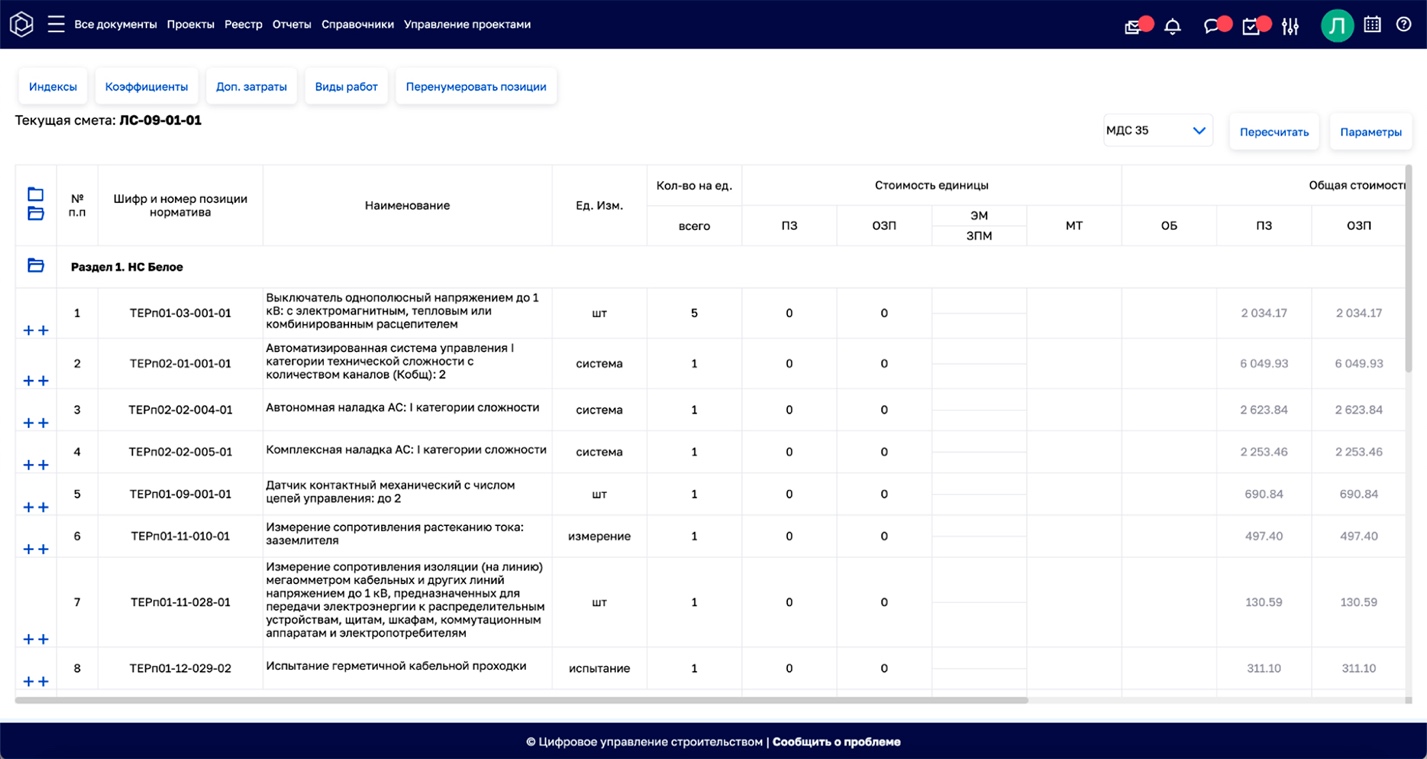1427x759 pixels.
Task: Select cell ТЕРп02-01-001-01
Action: coord(180,363)
